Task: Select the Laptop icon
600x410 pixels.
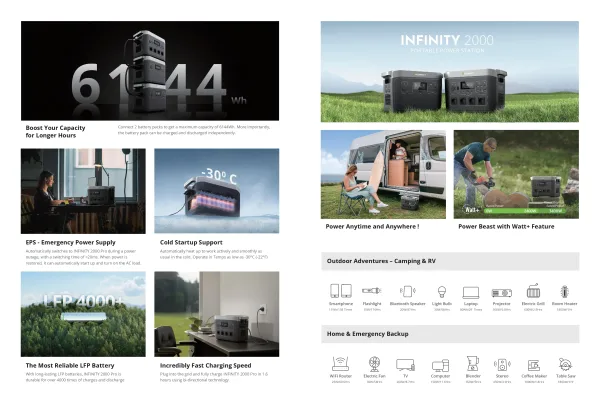Action: tap(471, 292)
